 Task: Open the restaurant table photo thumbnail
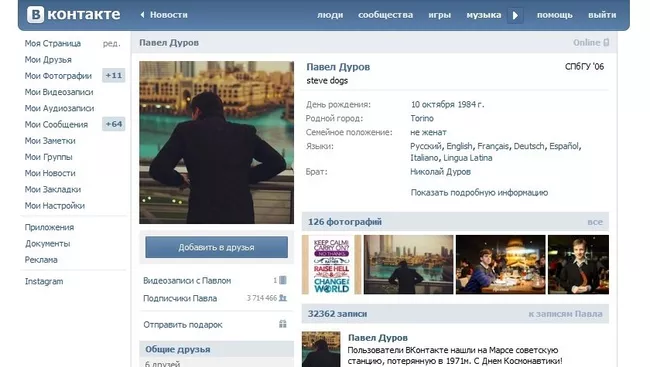pos(501,265)
